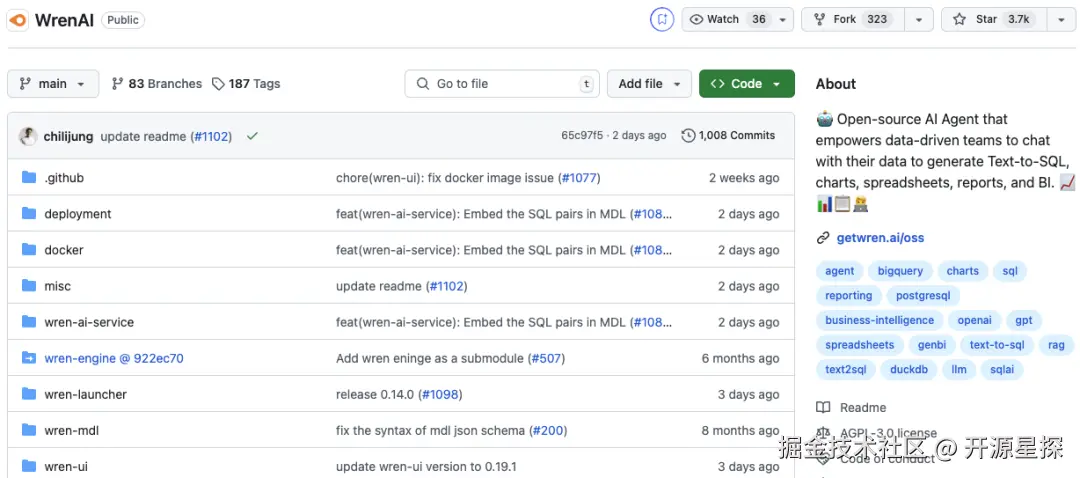
Task: Open the wren-launcher folder name
Action: click(x=85, y=395)
